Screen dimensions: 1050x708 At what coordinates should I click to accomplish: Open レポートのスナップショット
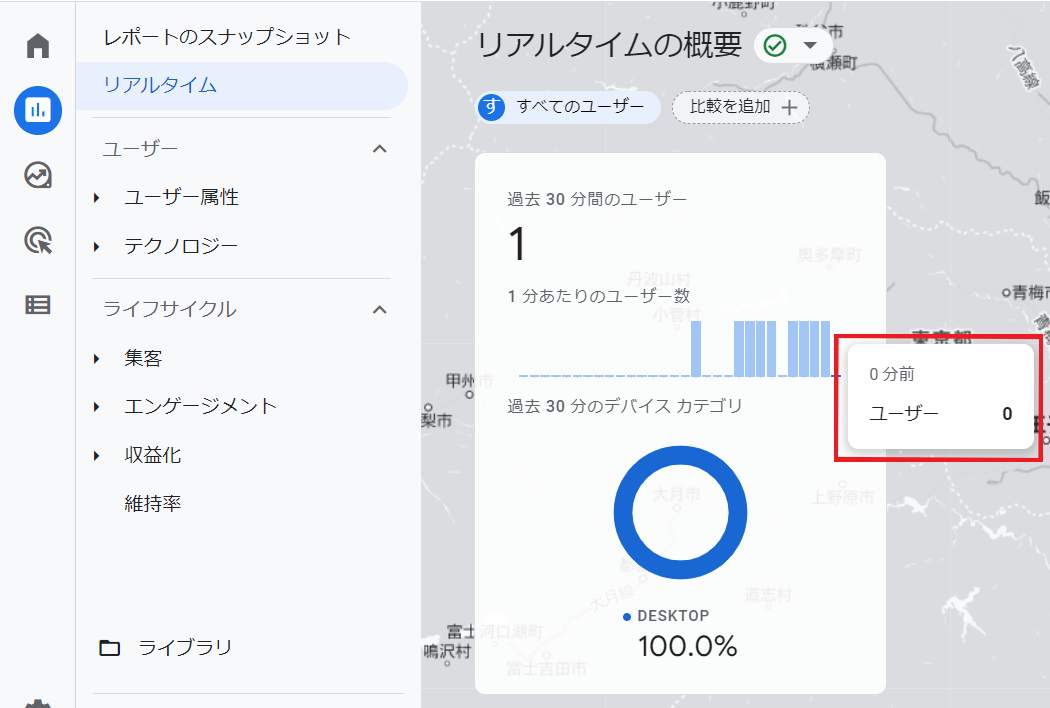[x=227, y=37]
